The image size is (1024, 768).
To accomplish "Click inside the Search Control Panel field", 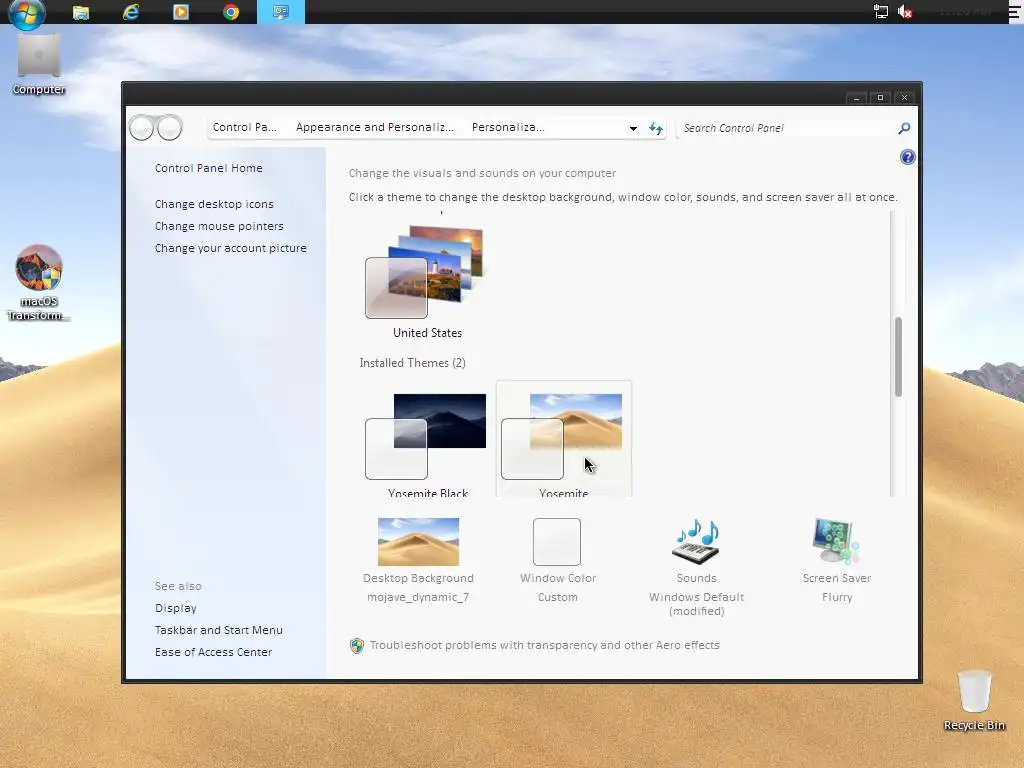I will (787, 128).
